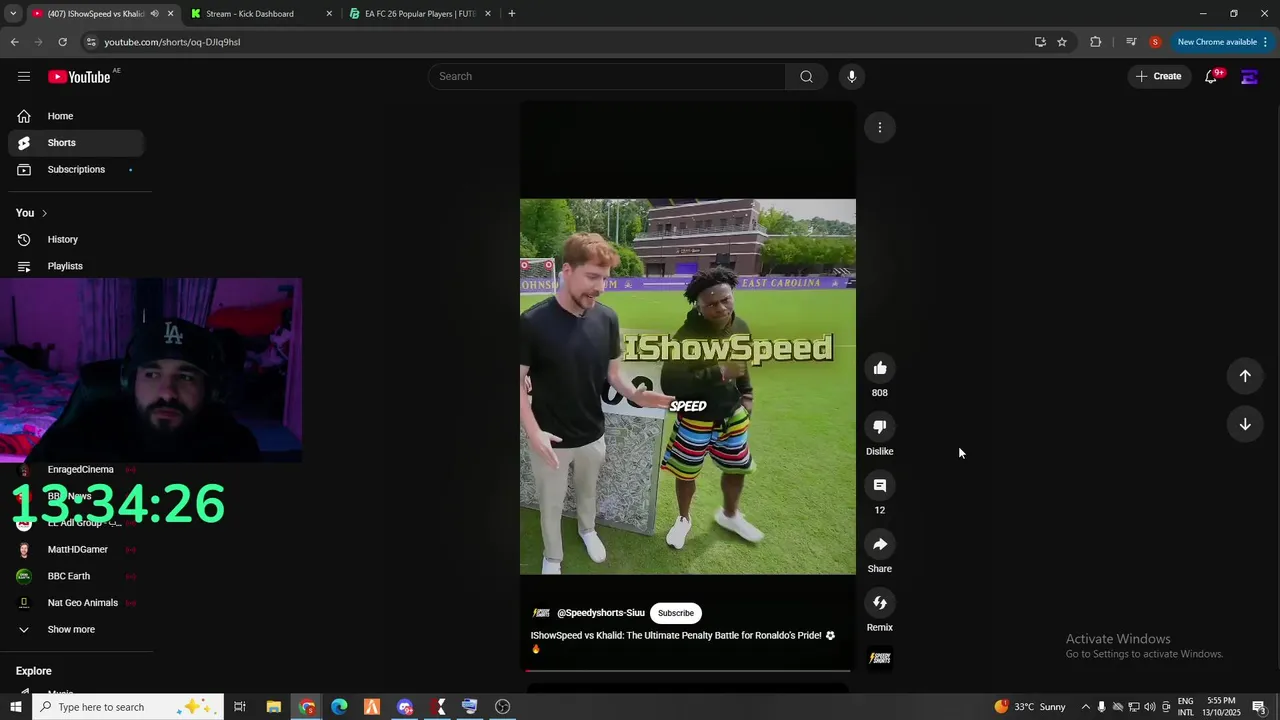
Task: Open the YouTube account avatar menu
Action: click(x=1249, y=76)
